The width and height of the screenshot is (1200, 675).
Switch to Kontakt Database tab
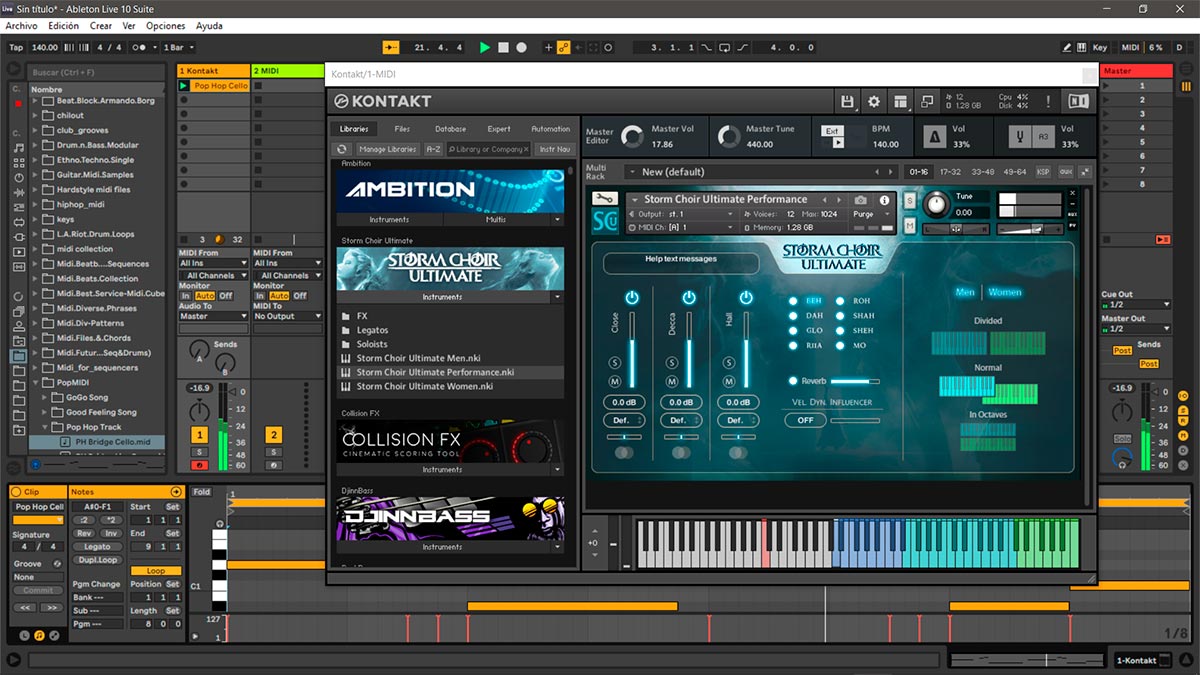(x=450, y=129)
